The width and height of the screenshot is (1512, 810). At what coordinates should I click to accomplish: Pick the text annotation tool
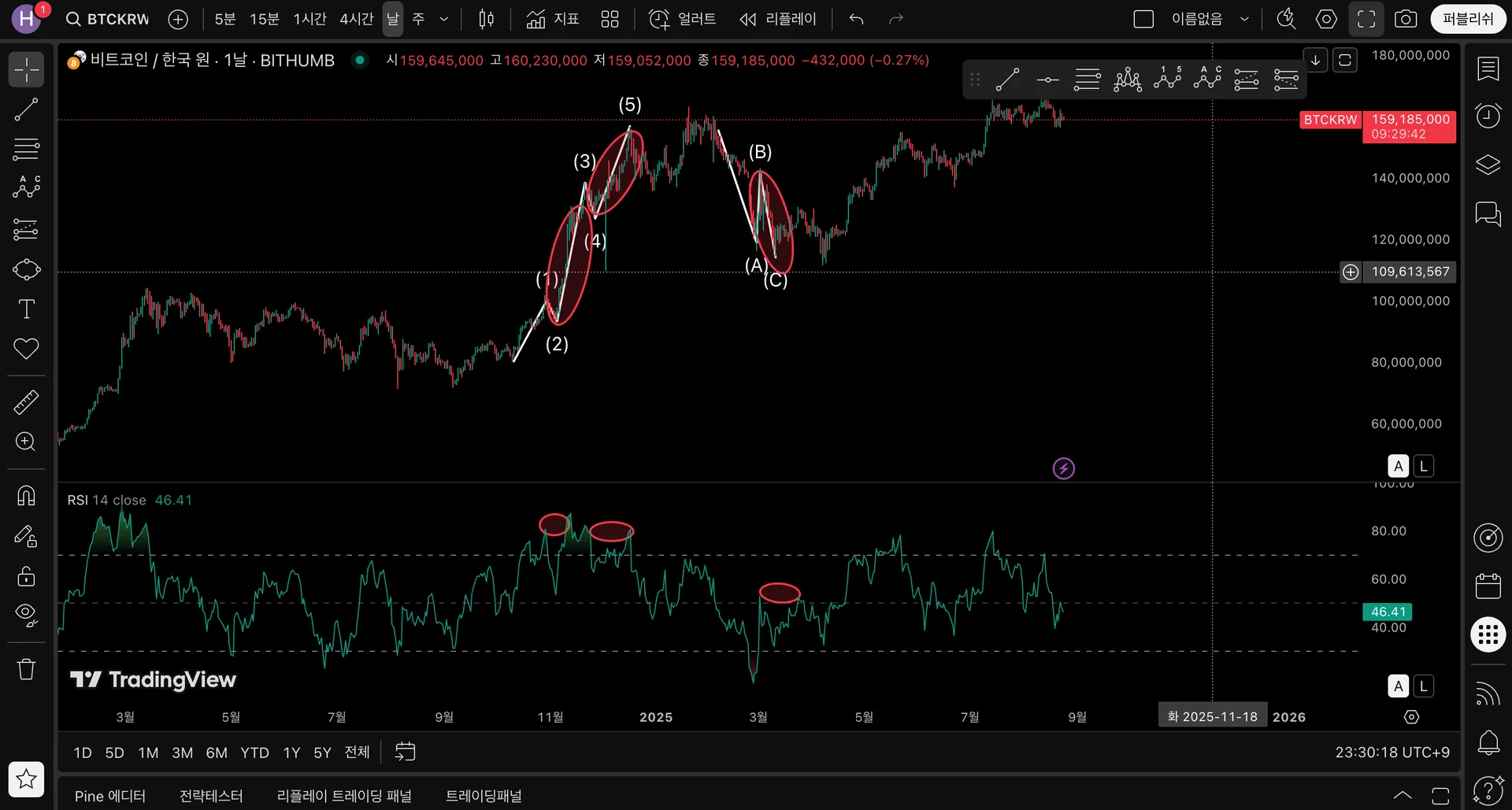[26, 309]
